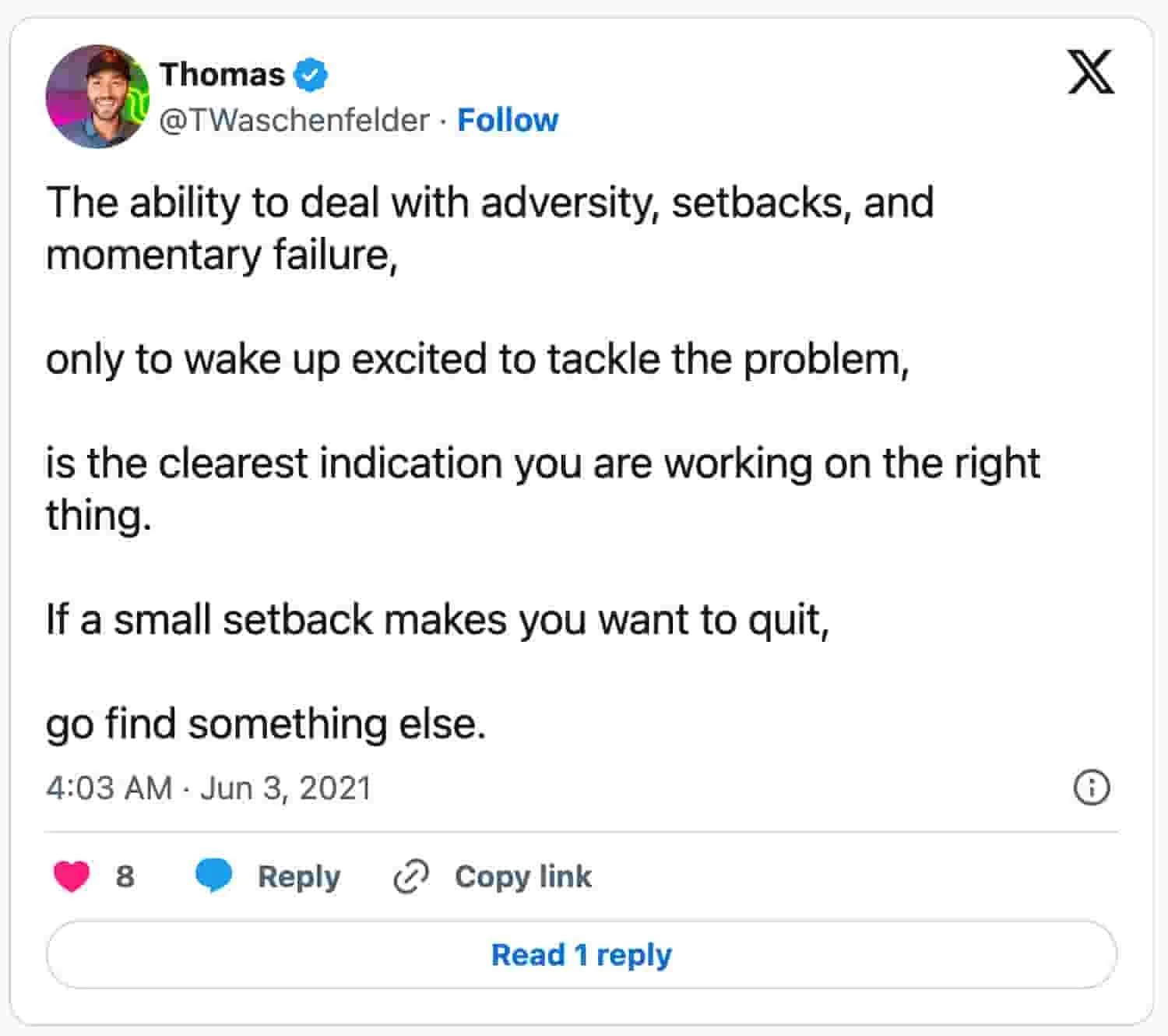Viewport: 1168px width, 1036px height.
Task: Click the Copy link text
Action: (523, 876)
